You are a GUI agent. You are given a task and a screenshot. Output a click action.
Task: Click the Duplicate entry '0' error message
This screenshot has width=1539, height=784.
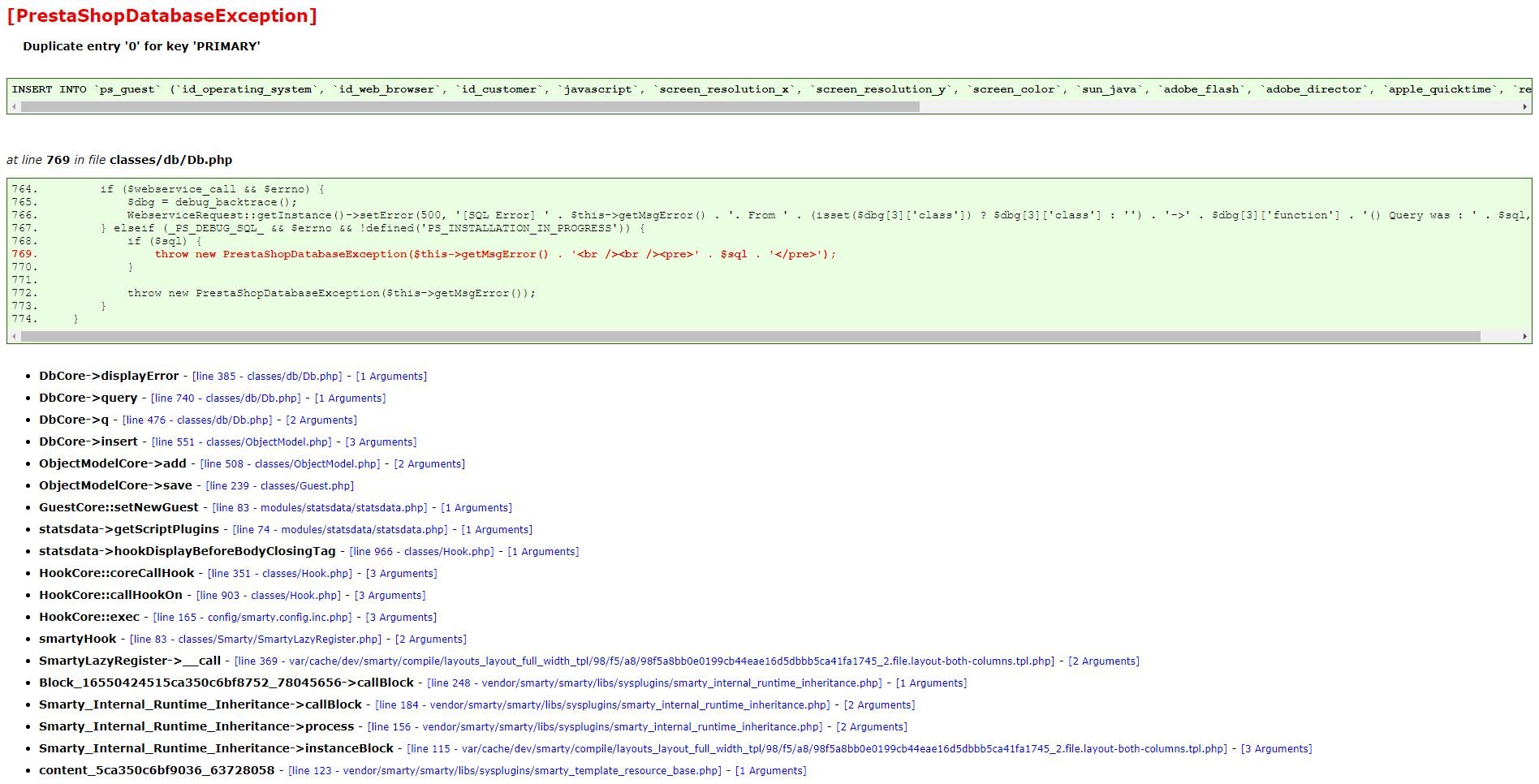(x=141, y=46)
